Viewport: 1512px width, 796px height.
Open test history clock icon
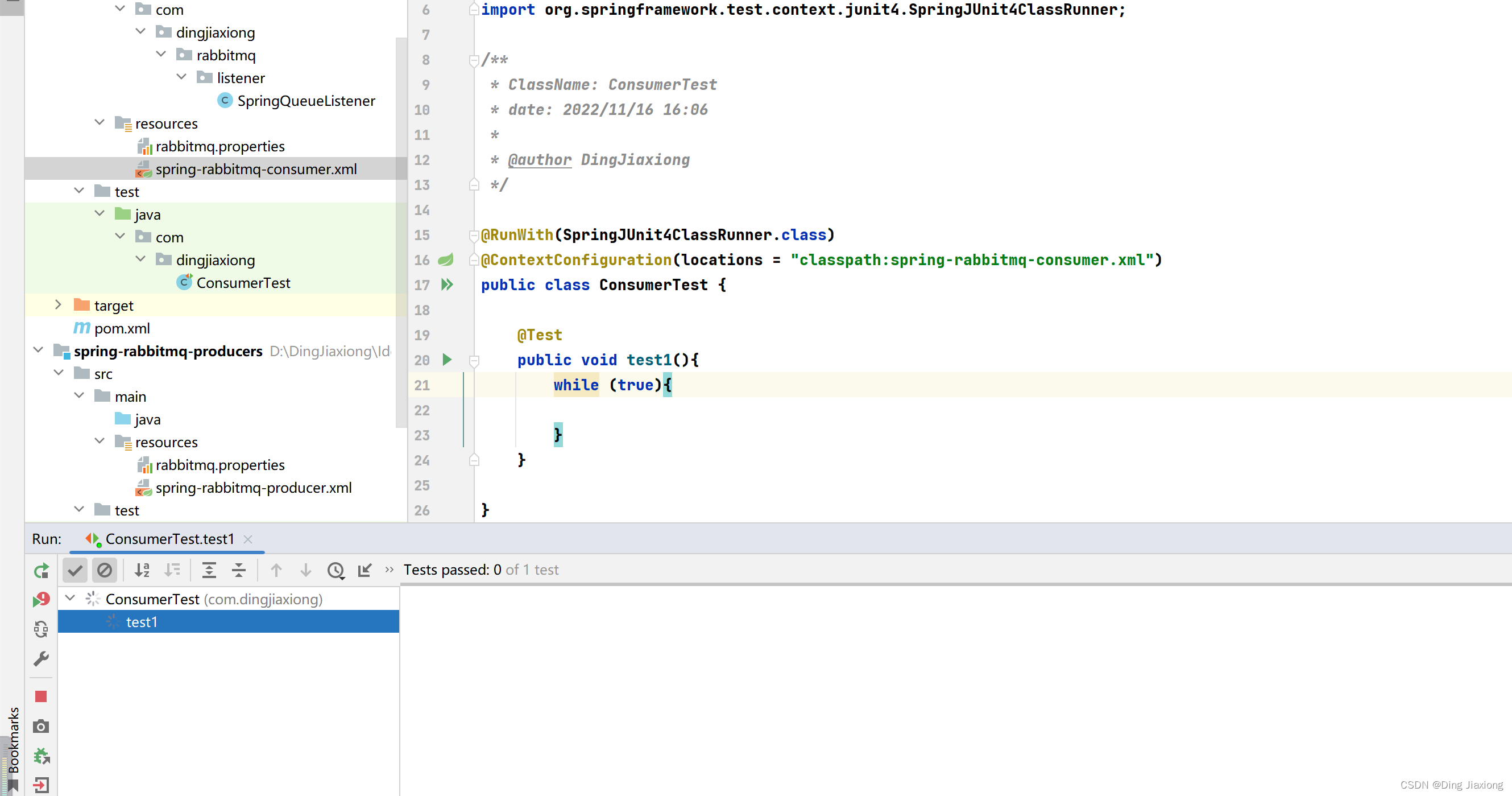(x=335, y=571)
